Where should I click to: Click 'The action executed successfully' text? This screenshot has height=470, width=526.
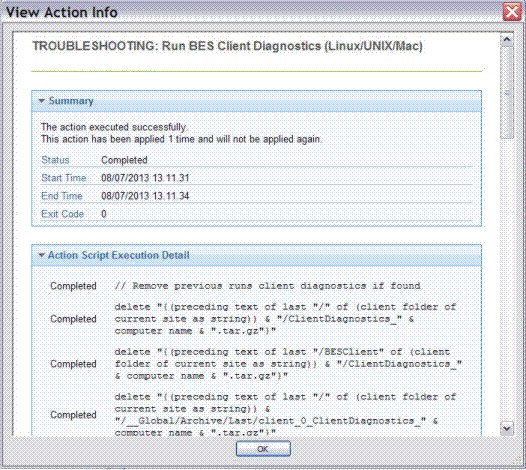114,127
